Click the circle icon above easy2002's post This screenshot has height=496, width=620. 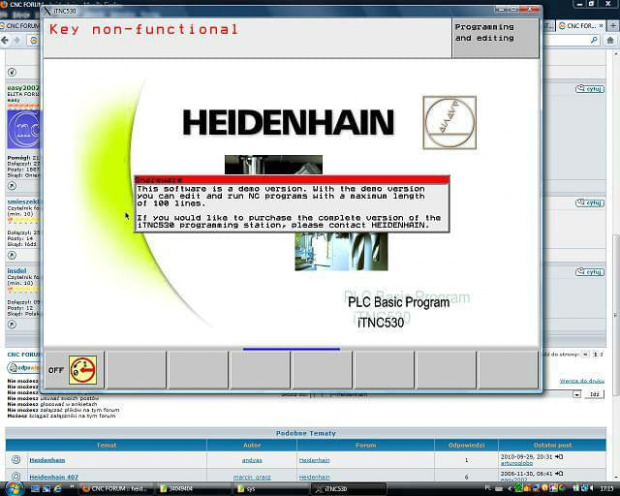coord(12,72)
